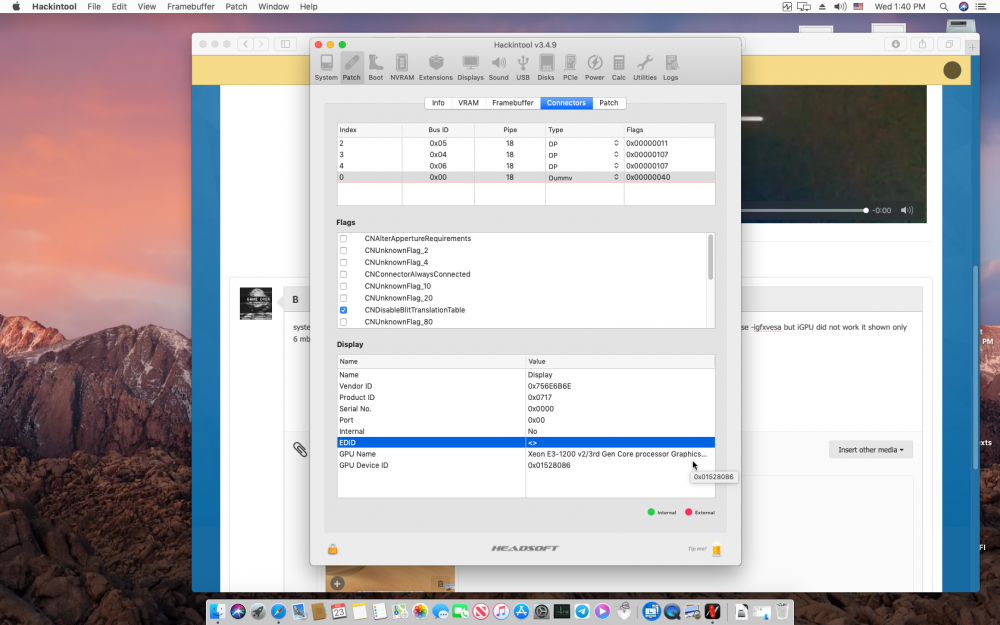Change Type dropdown of Dummy connector row
This screenshot has width=1000, height=625.
coord(584,177)
